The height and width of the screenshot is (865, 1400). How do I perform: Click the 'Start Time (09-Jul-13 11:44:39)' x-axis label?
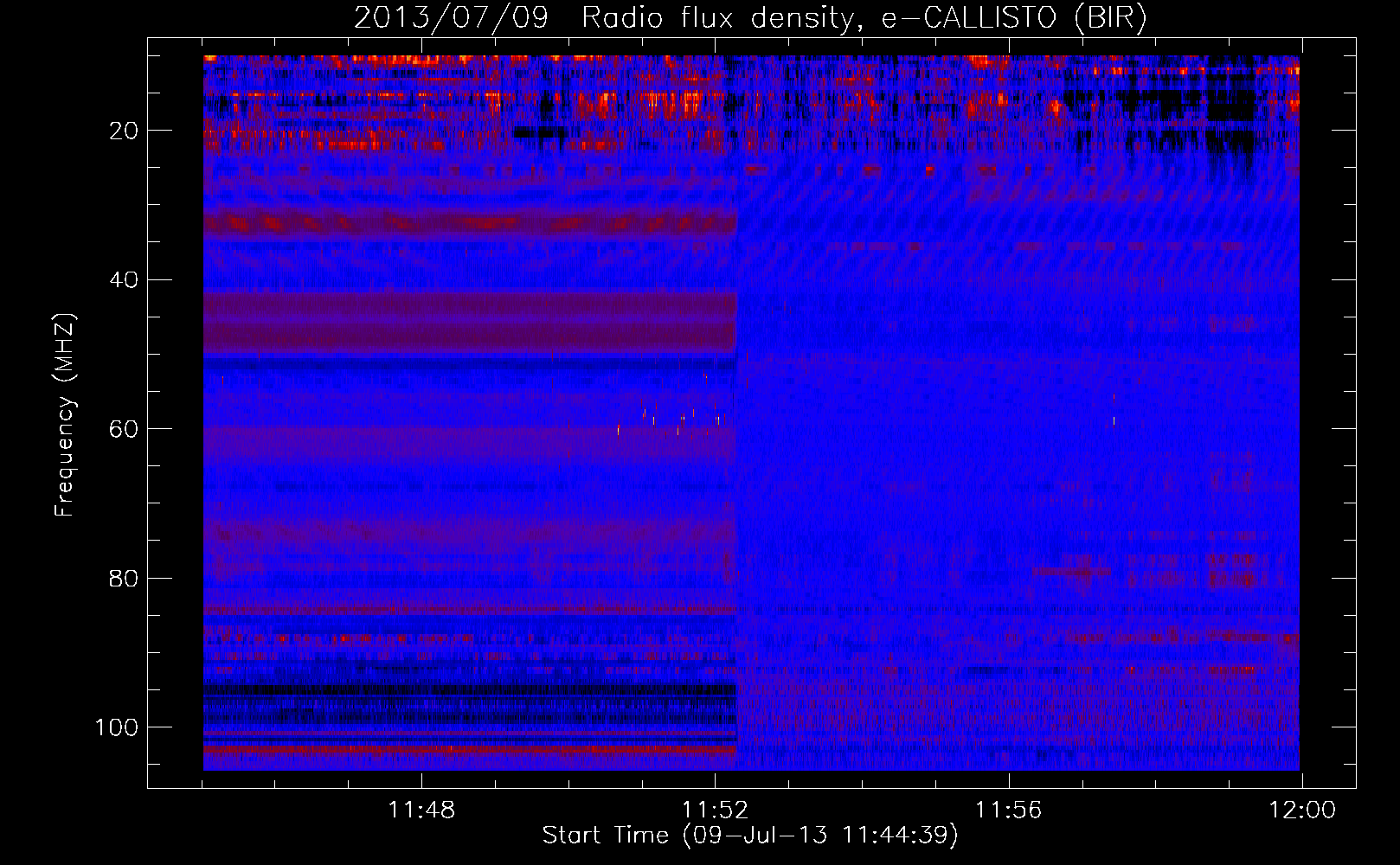click(x=750, y=836)
